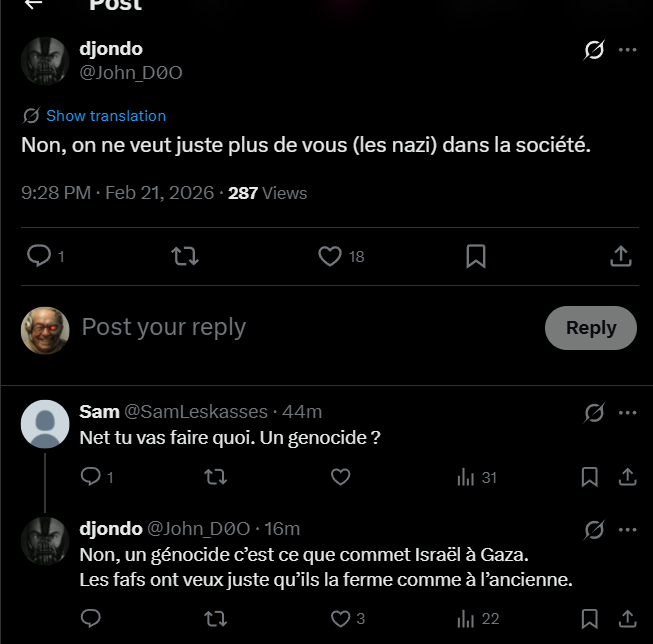Open Sam's profile avatar
653x644 pixels.
[45, 424]
